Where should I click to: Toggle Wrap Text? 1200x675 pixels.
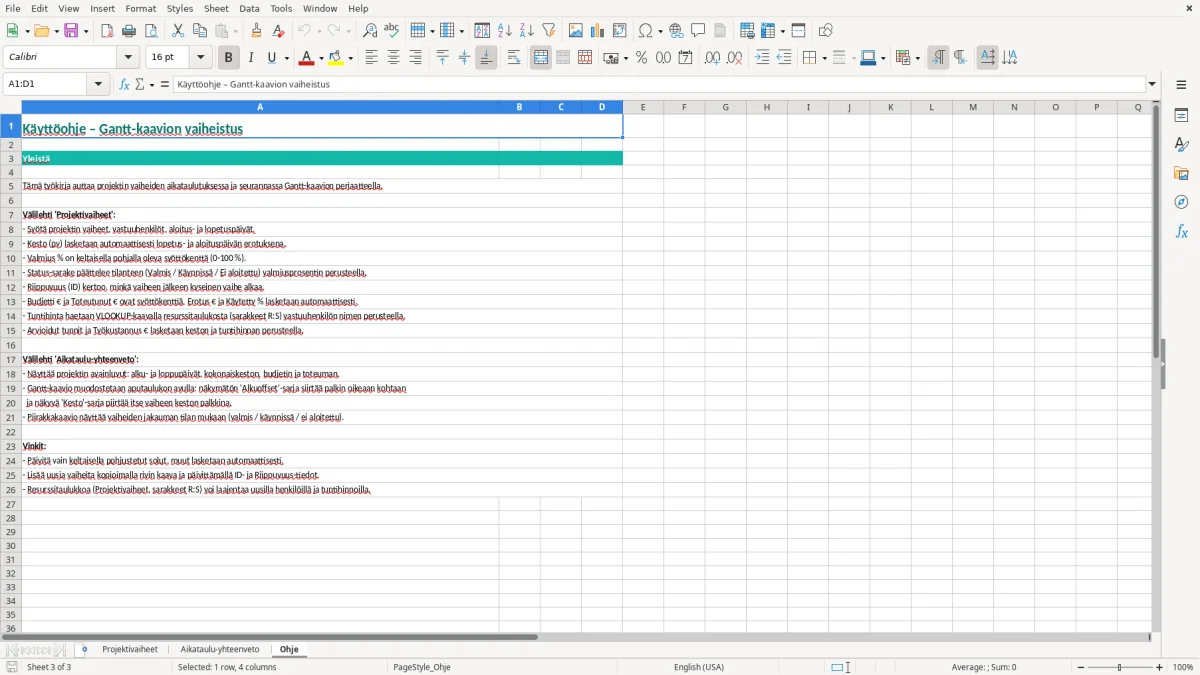coord(514,58)
